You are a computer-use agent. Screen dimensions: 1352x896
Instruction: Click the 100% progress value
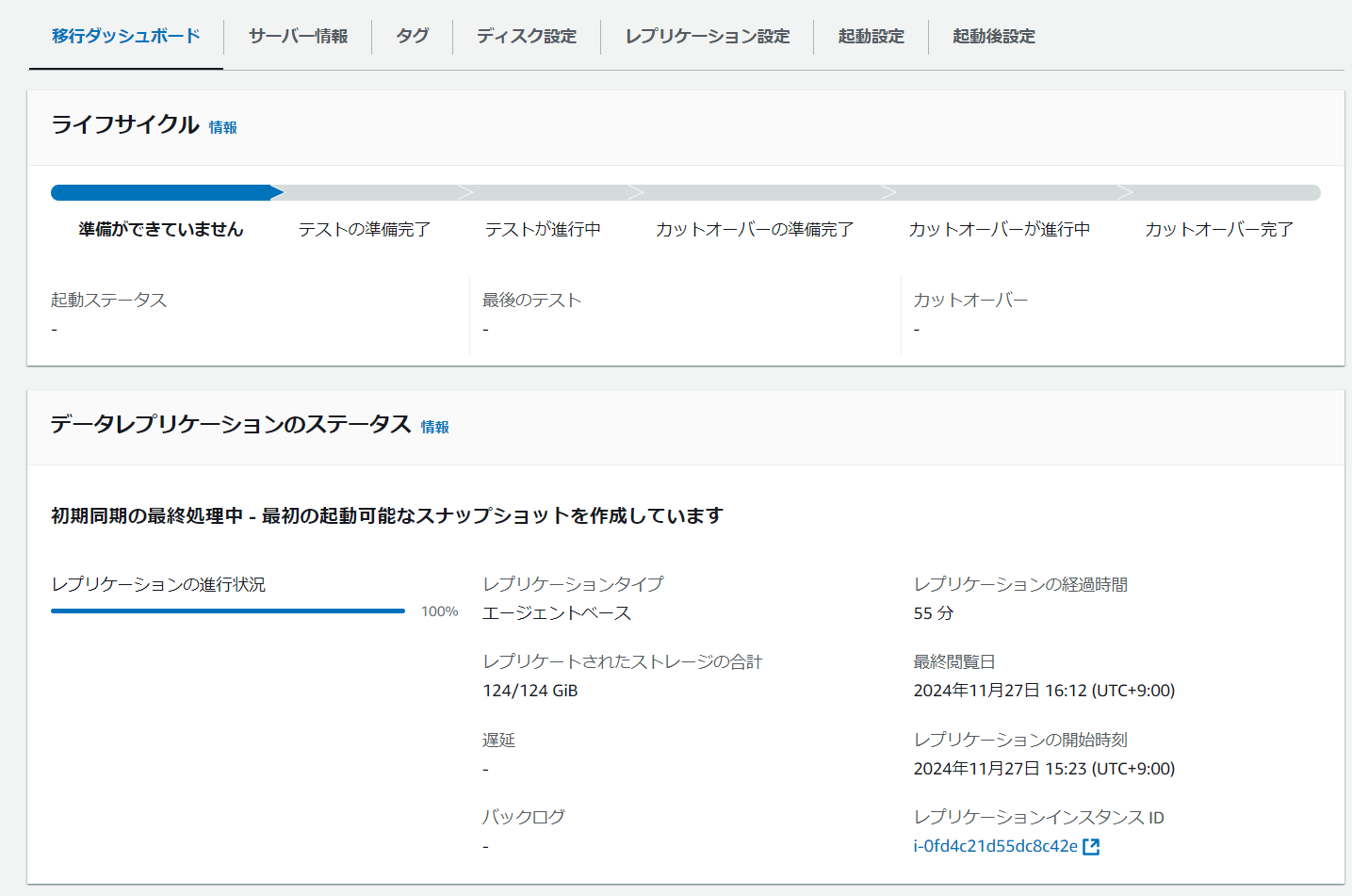tap(440, 611)
